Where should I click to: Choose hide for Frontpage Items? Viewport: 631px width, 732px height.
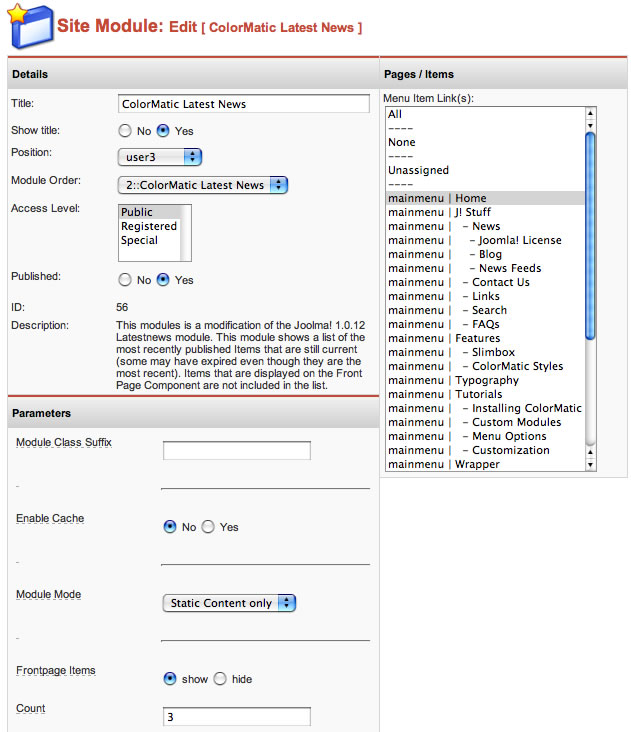coord(220,679)
